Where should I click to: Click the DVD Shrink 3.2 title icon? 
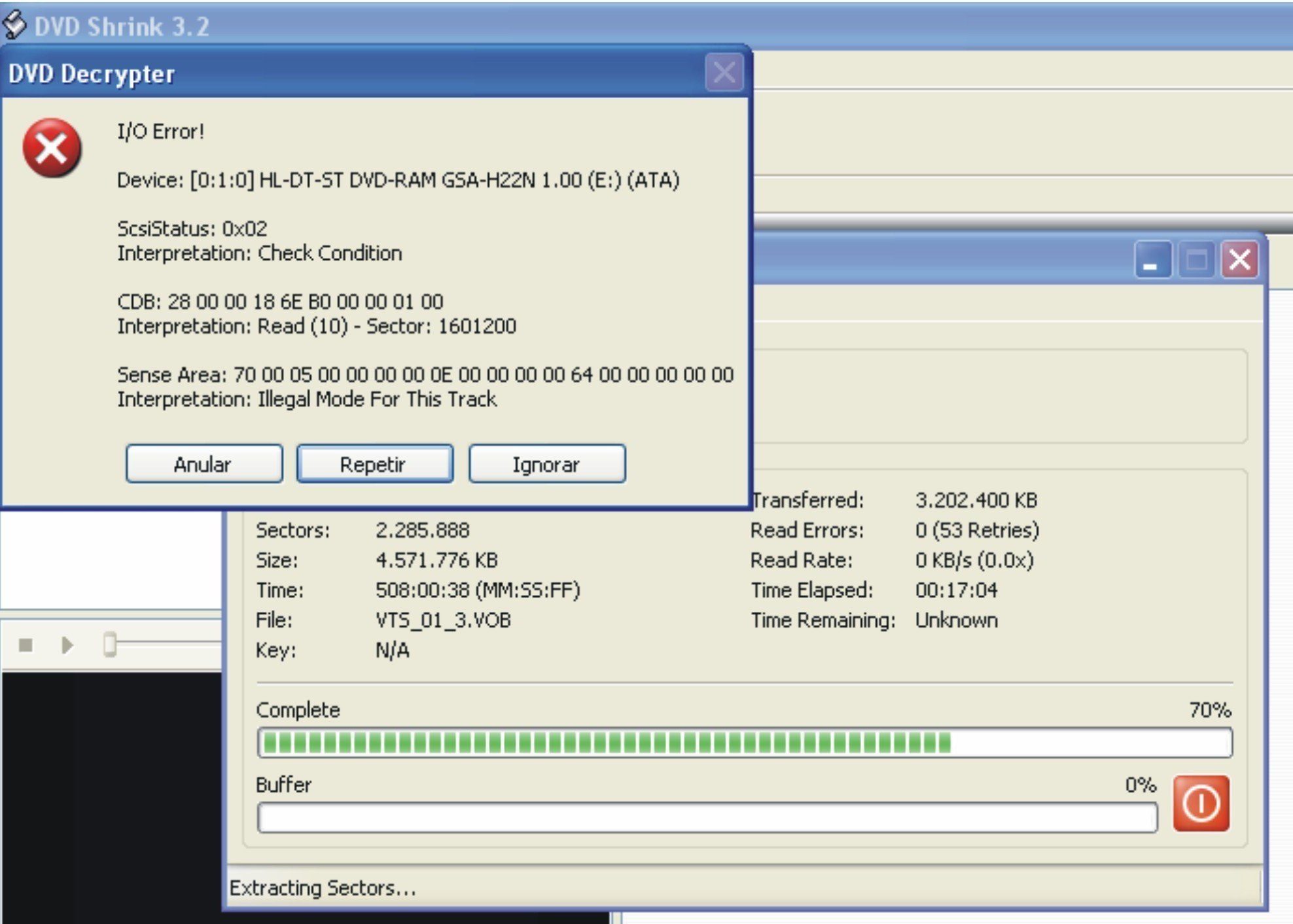(14, 26)
